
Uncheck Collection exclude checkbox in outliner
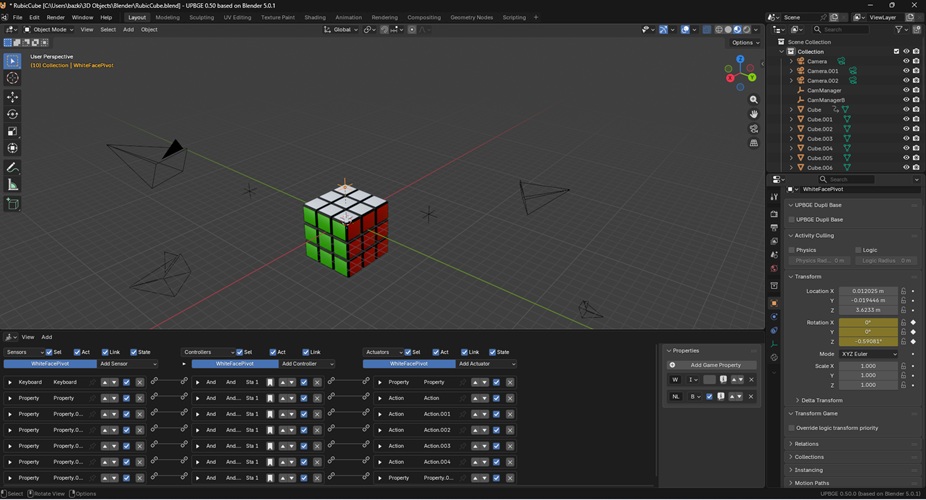[x=896, y=51]
